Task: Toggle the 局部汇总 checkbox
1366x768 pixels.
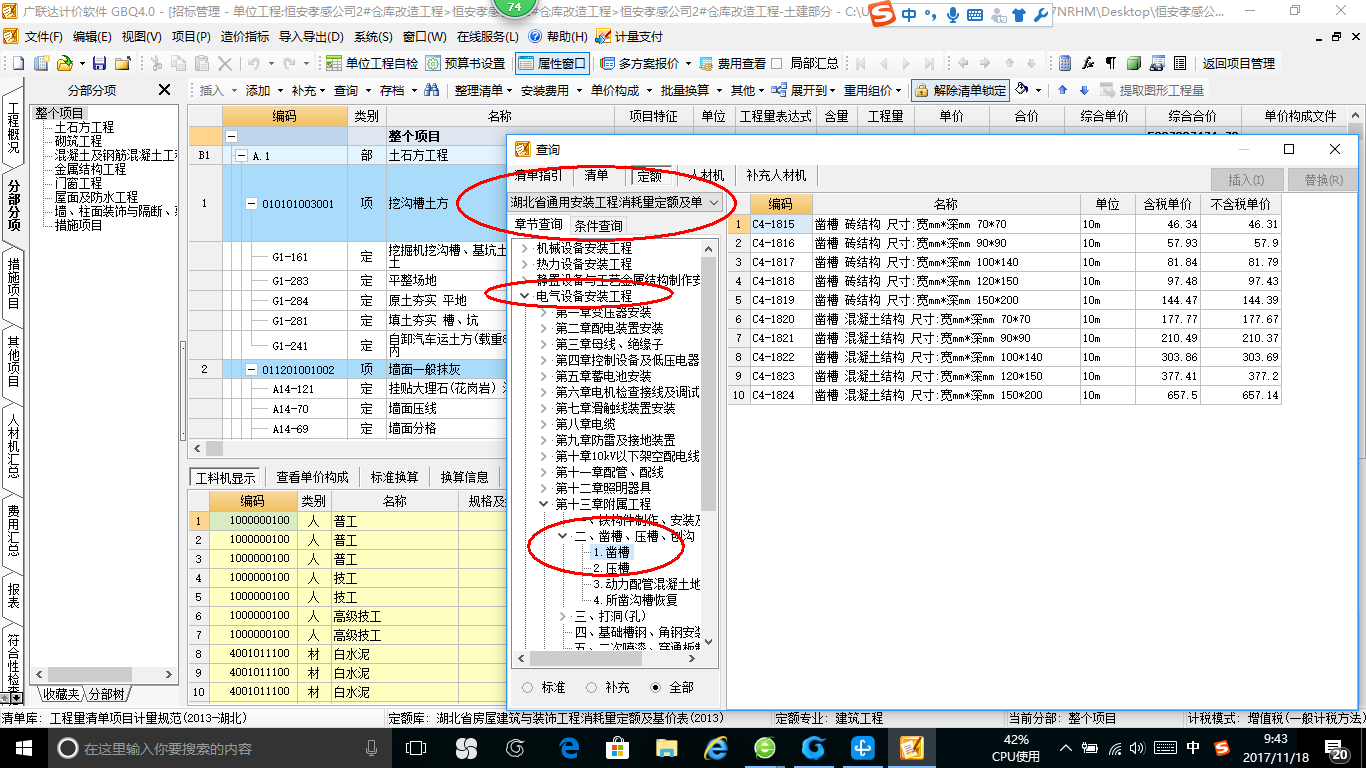Action: 777,63
